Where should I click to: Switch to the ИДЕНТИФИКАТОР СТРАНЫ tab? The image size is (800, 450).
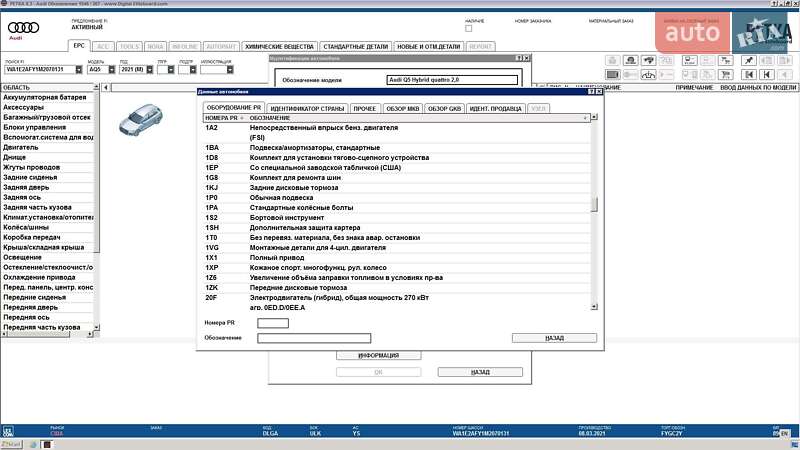pyautogui.click(x=308, y=107)
